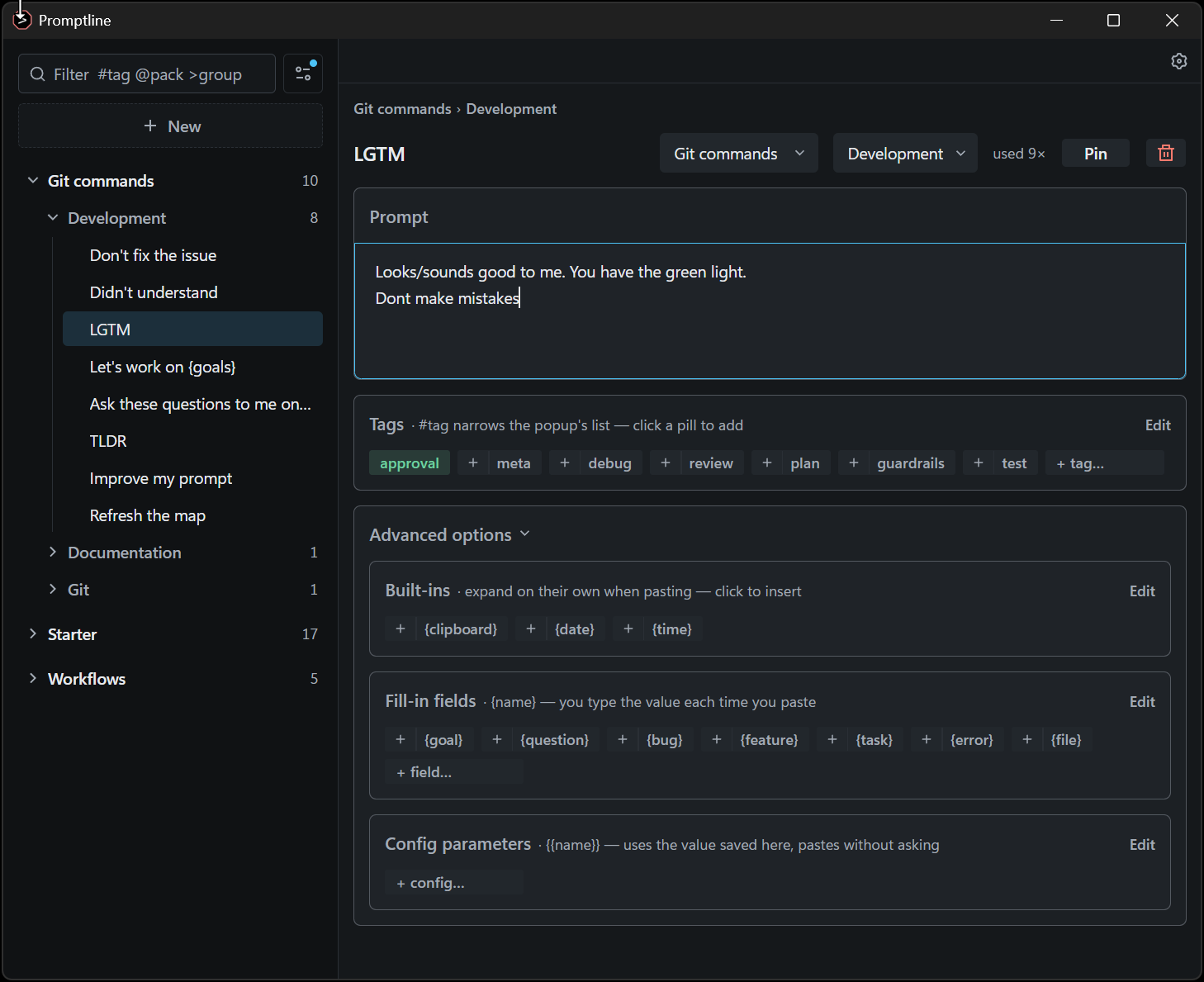The width and height of the screenshot is (1204, 982).
Task: Collapse the Advanced options section
Action: pos(450,535)
